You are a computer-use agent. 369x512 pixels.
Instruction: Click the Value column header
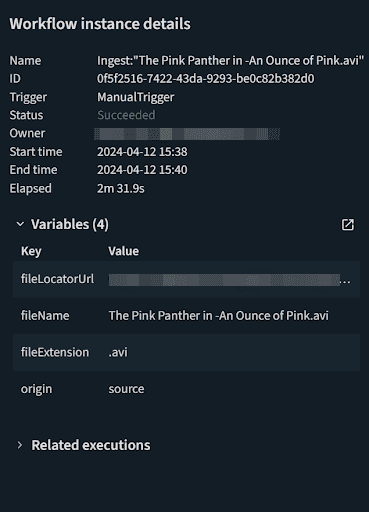coord(123,251)
